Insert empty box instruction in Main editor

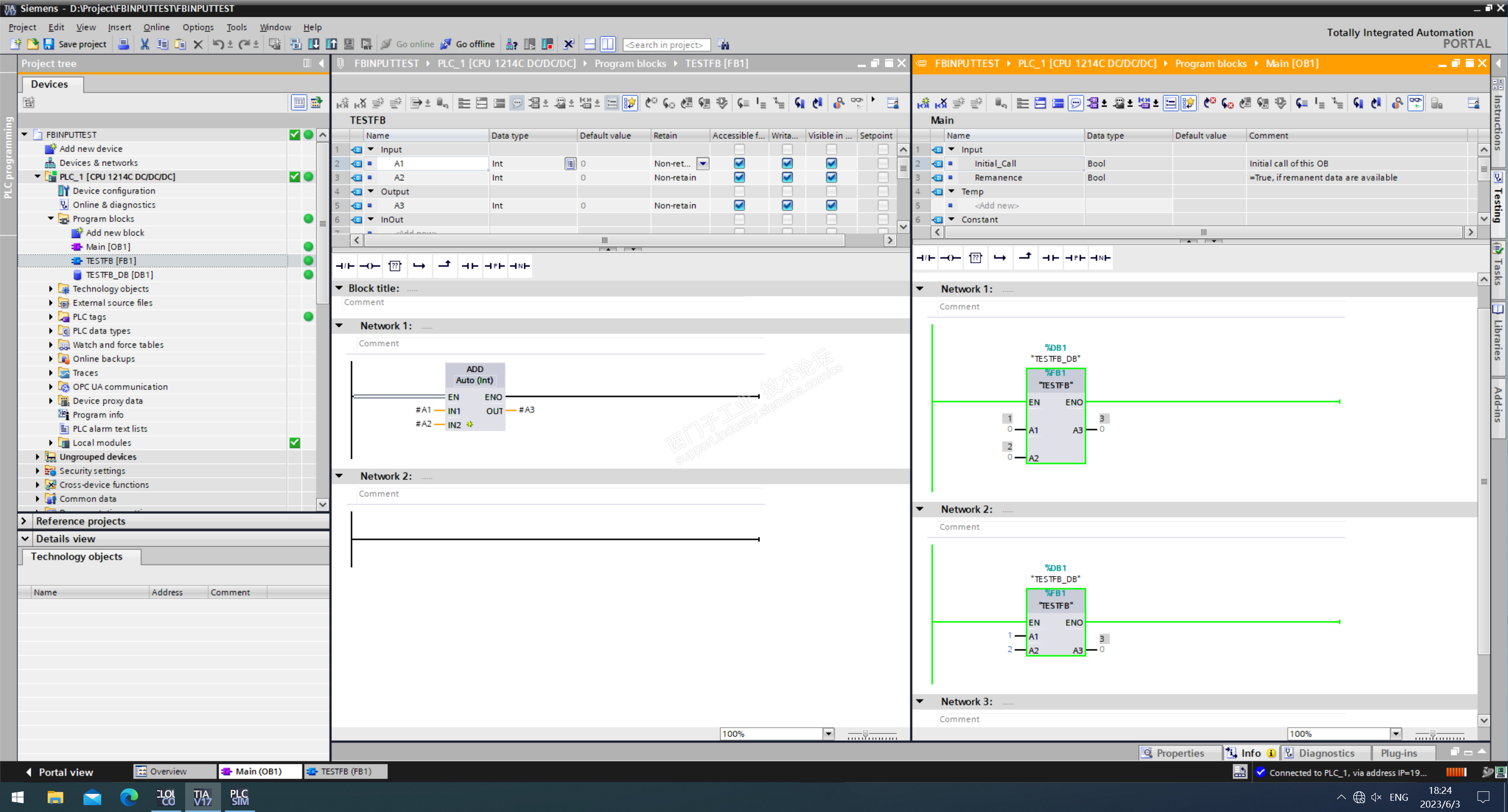975,257
